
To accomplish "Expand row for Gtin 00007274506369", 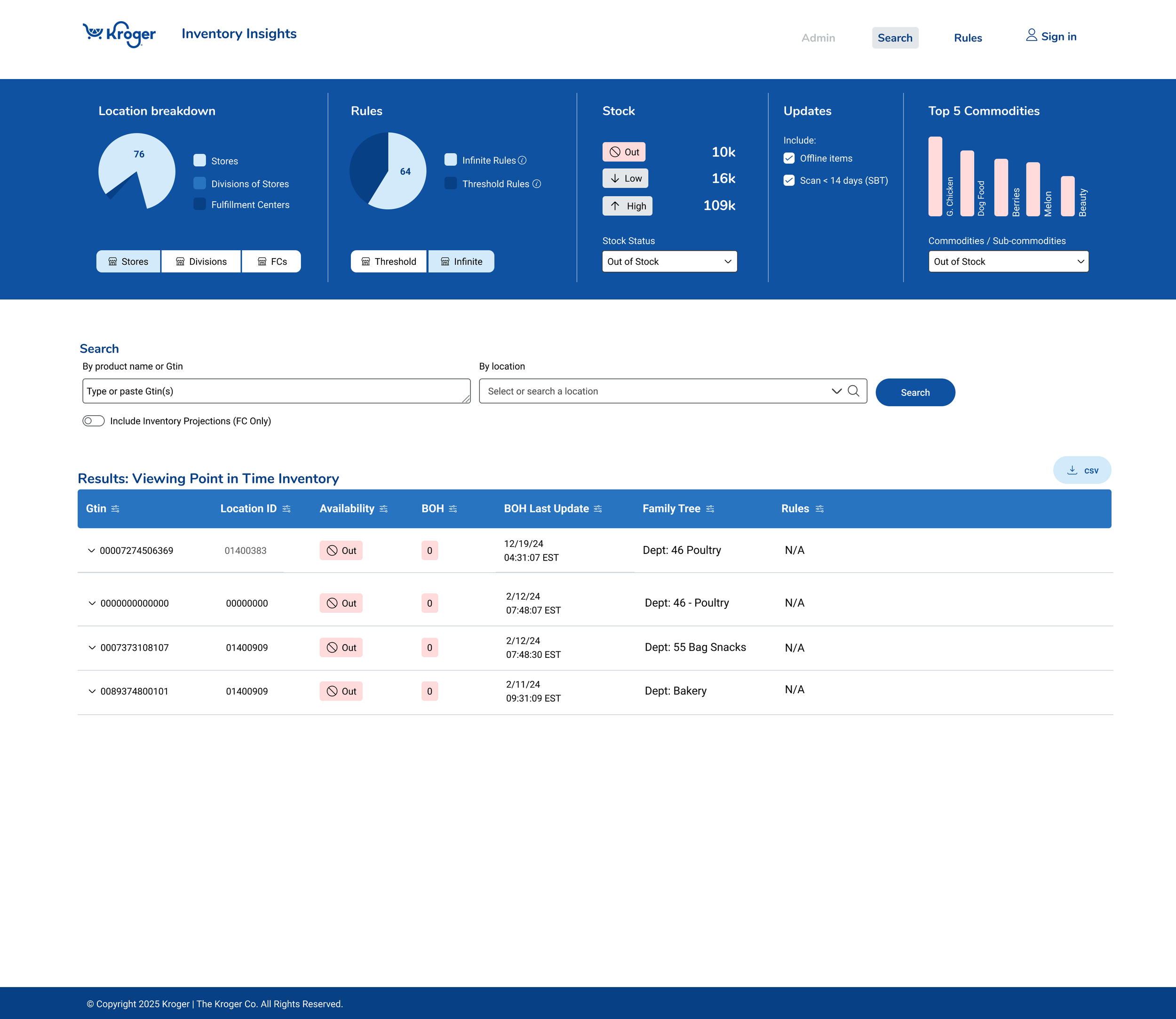I will coord(91,551).
